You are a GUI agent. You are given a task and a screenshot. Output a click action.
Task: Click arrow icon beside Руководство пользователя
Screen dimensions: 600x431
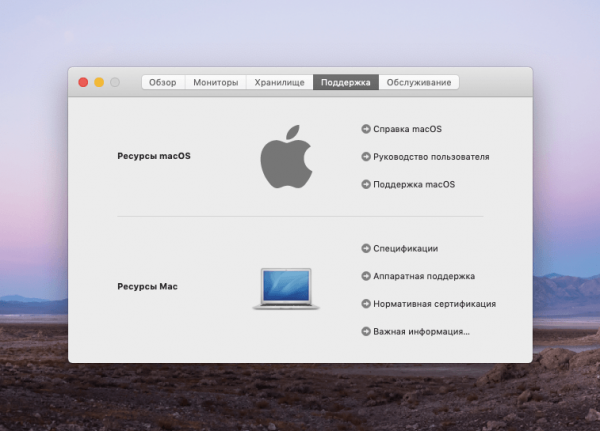click(366, 157)
